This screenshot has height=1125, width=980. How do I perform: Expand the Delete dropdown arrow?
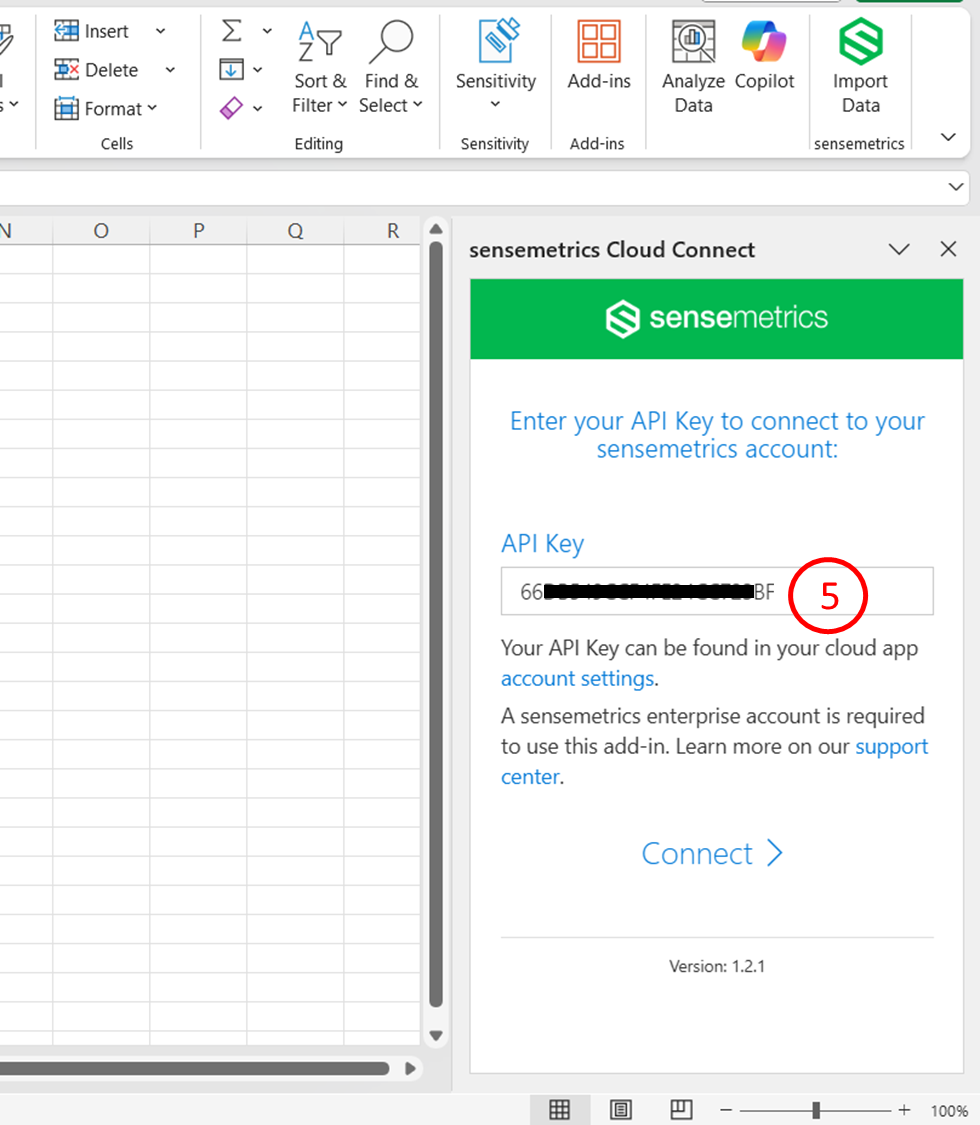pyautogui.click(x=170, y=70)
